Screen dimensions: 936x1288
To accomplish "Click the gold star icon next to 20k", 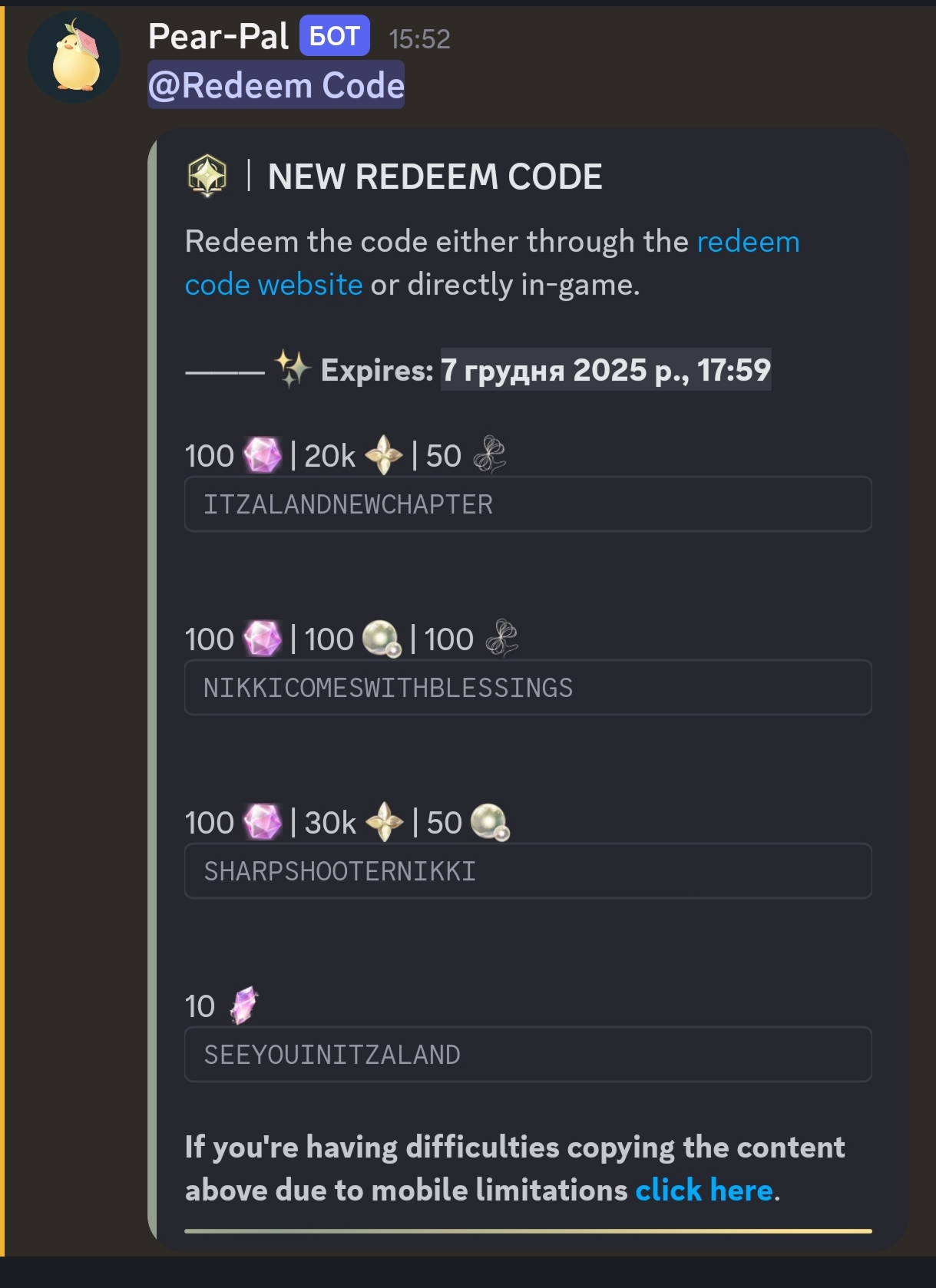I will pos(384,456).
